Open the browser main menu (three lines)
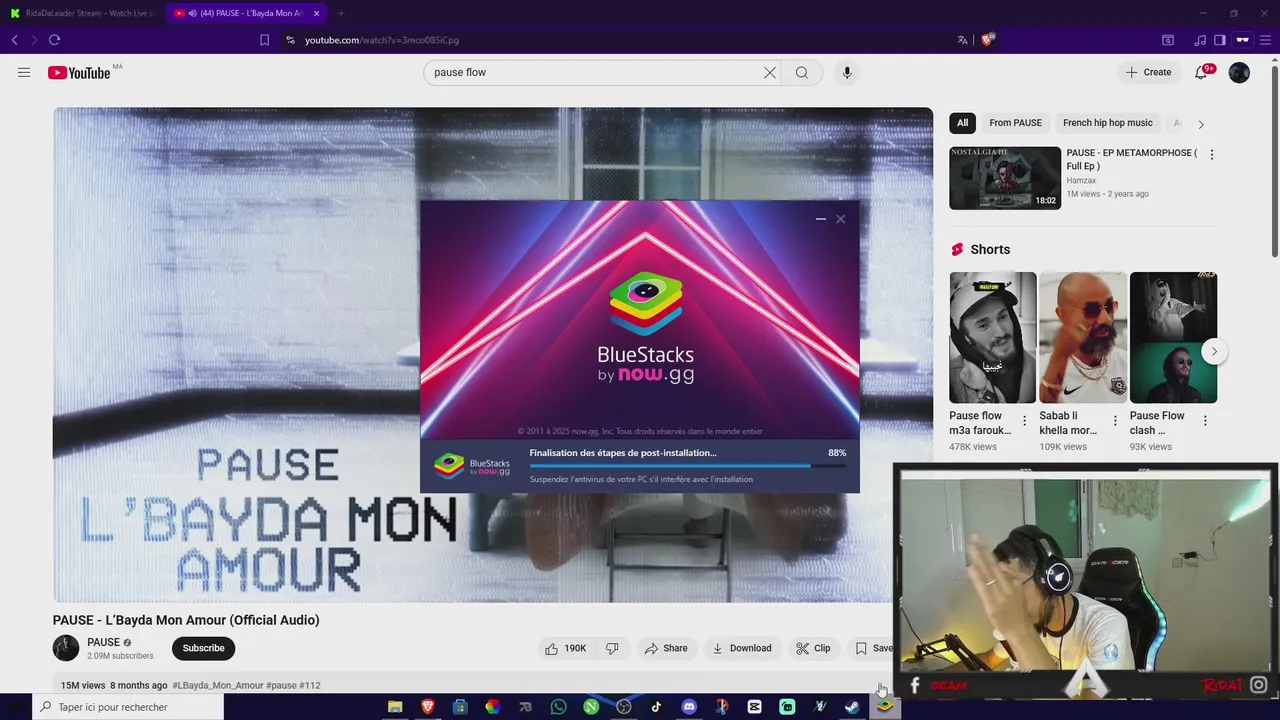The height and width of the screenshot is (720, 1280). coord(1266,40)
